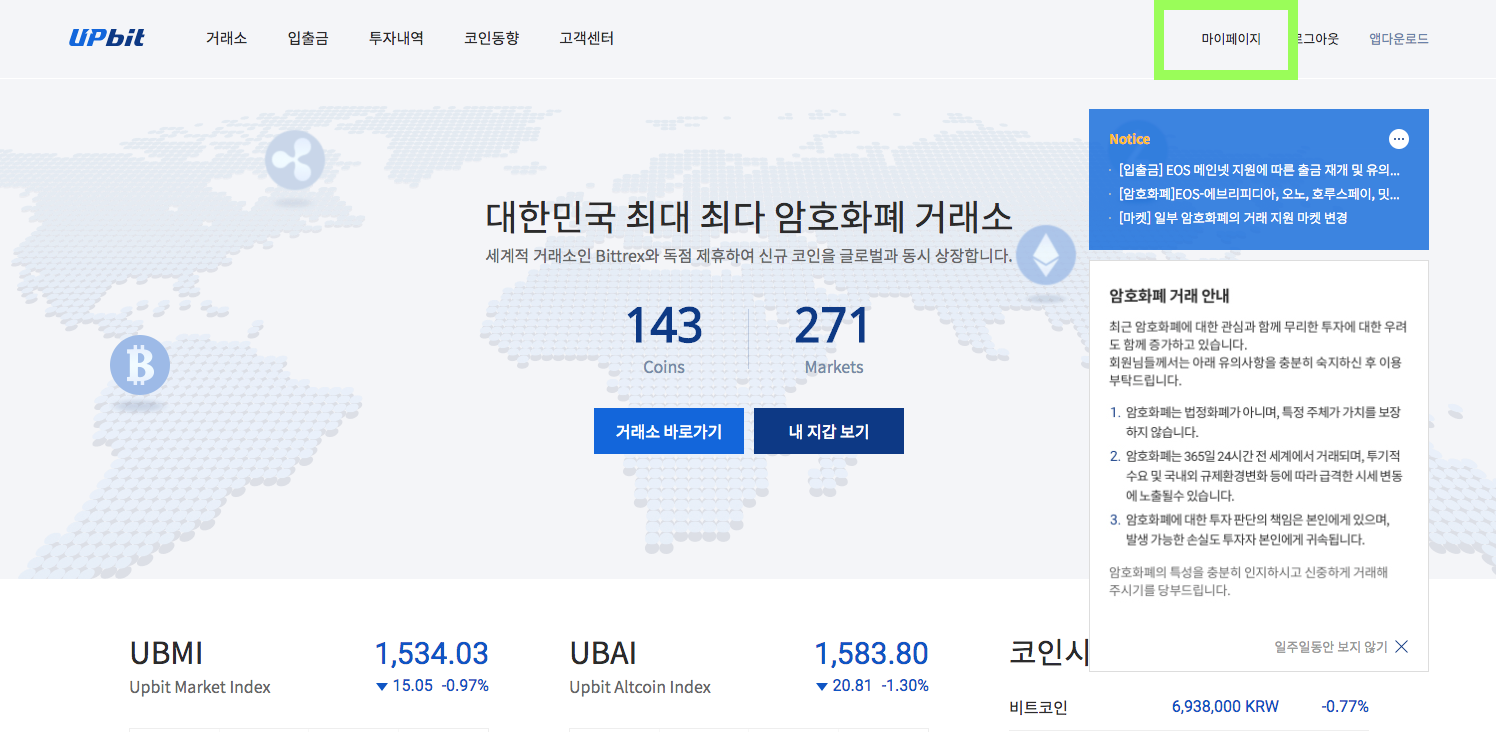This screenshot has width=1496, height=732.
Task: Click 일주일동안 보지 않기 text
Action: pos(1331,647)
